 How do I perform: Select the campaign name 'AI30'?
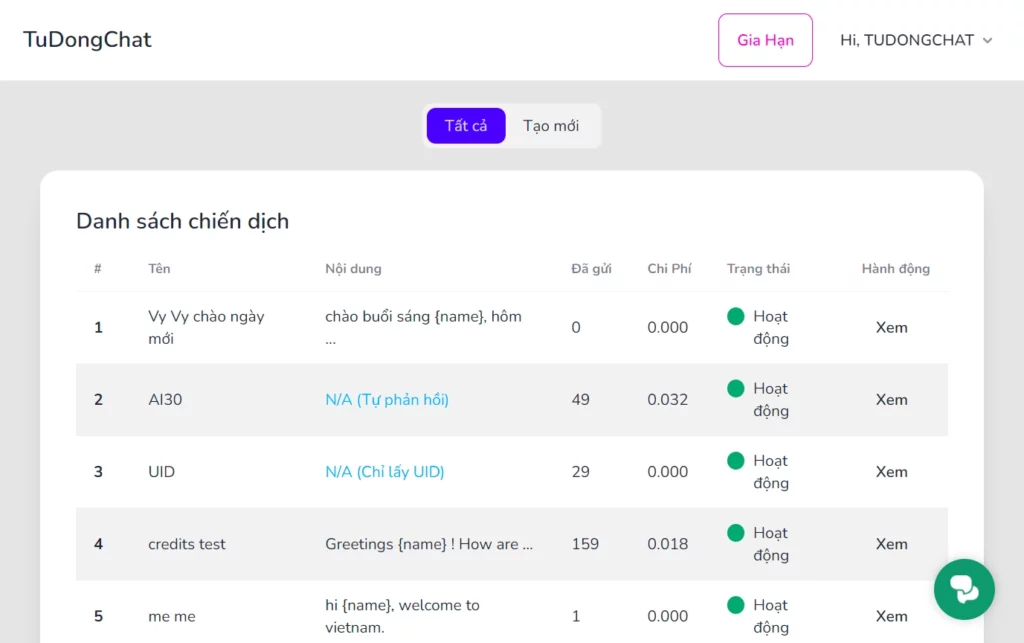pos(165,400)
